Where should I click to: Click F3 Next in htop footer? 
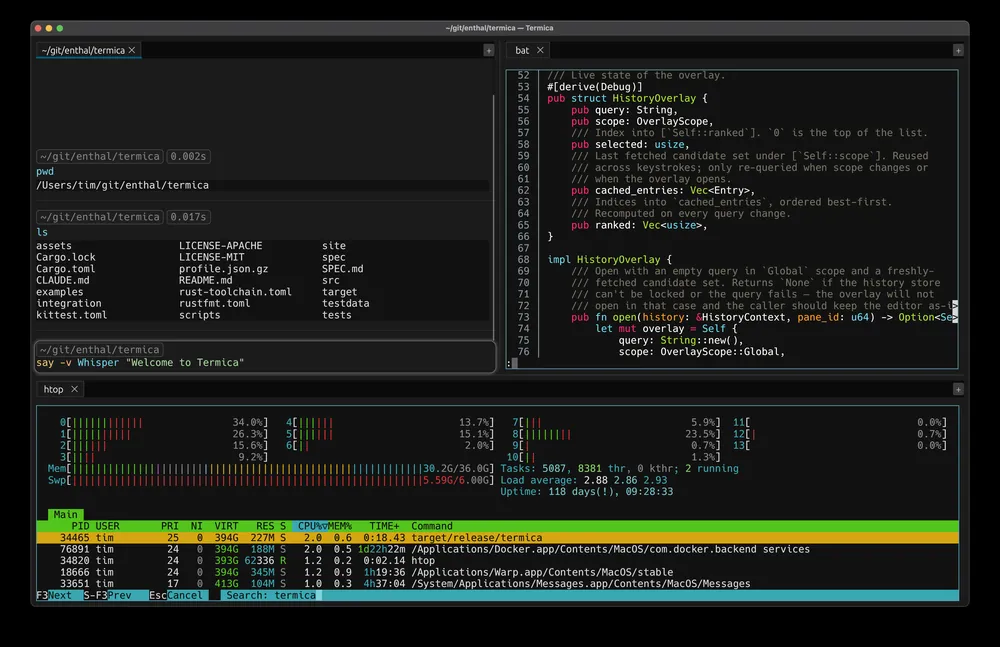(54, 595)
